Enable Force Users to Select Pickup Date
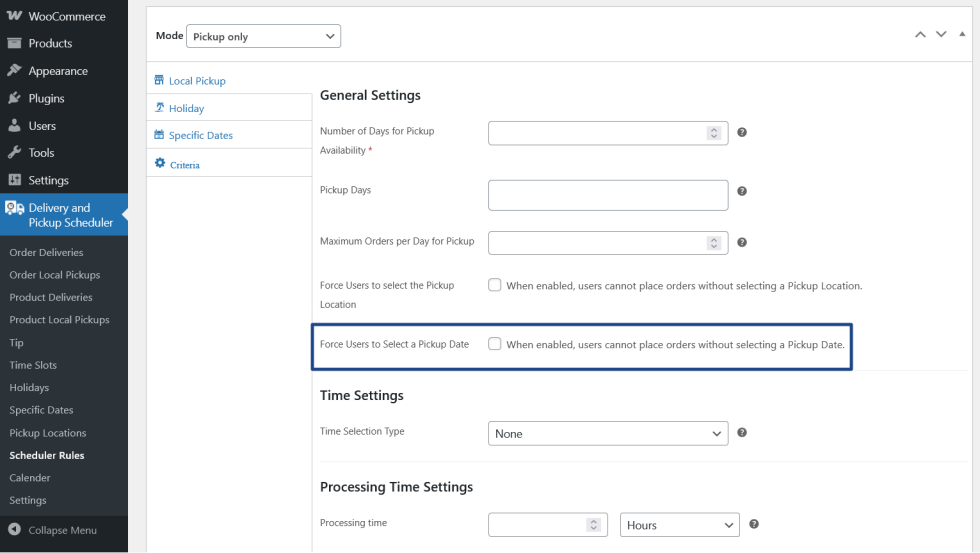Image resolution: width=980 pixels, height=553 pixels. 494,344
